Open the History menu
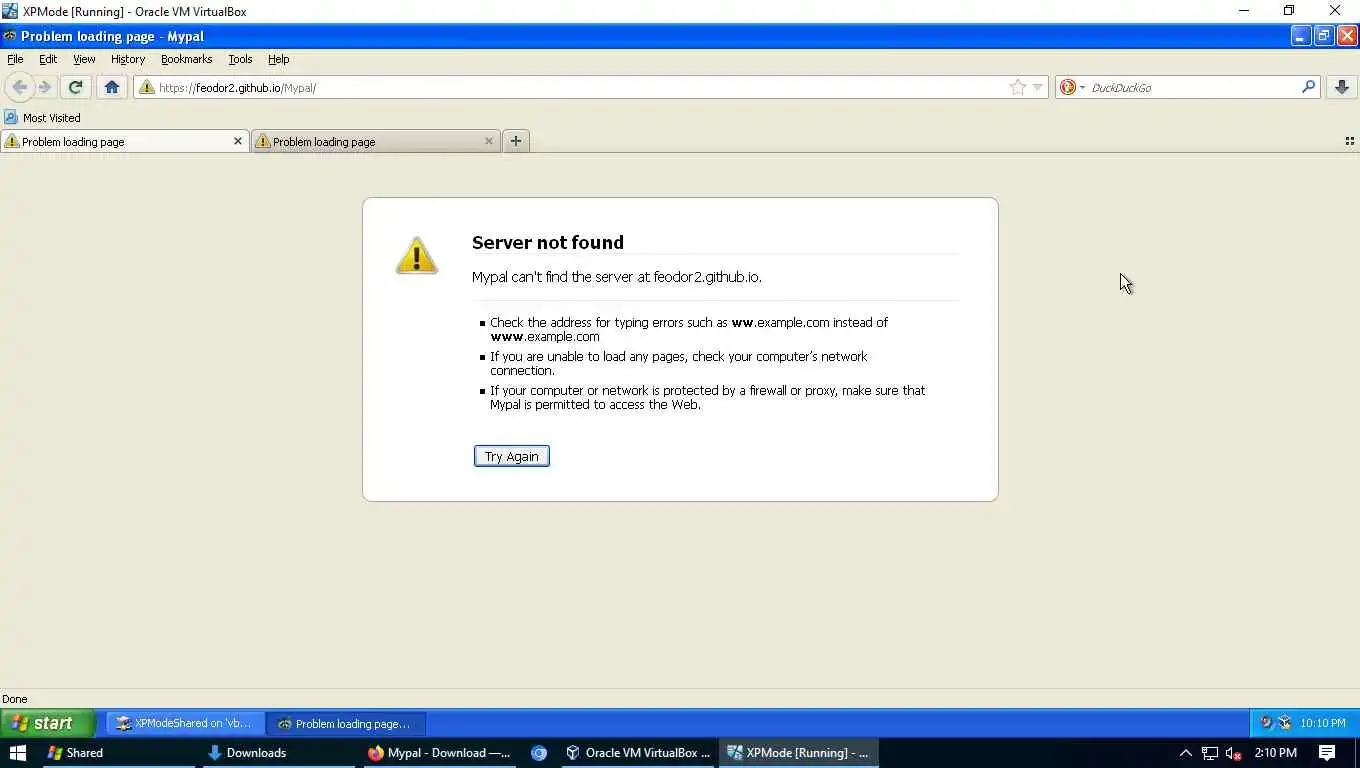1360x768 pixels. (x=128, y=59)
